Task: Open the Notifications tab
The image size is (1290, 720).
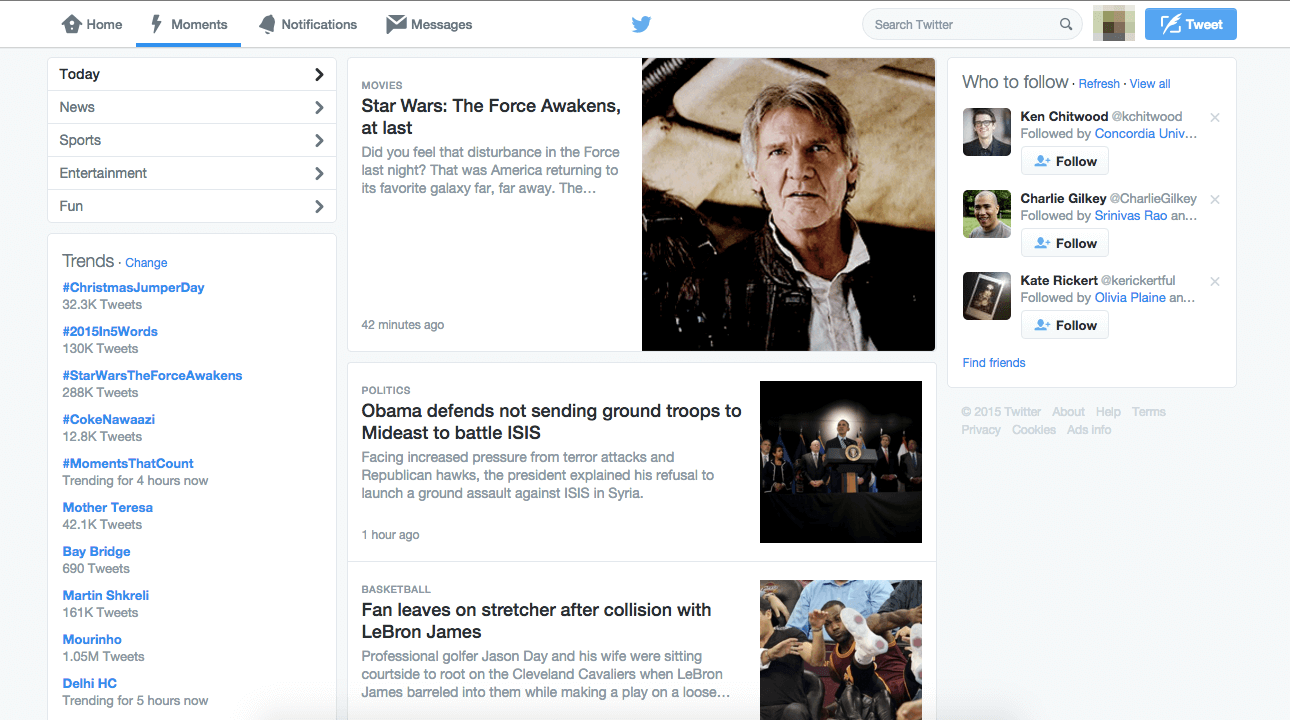Action: pos(308,24)
